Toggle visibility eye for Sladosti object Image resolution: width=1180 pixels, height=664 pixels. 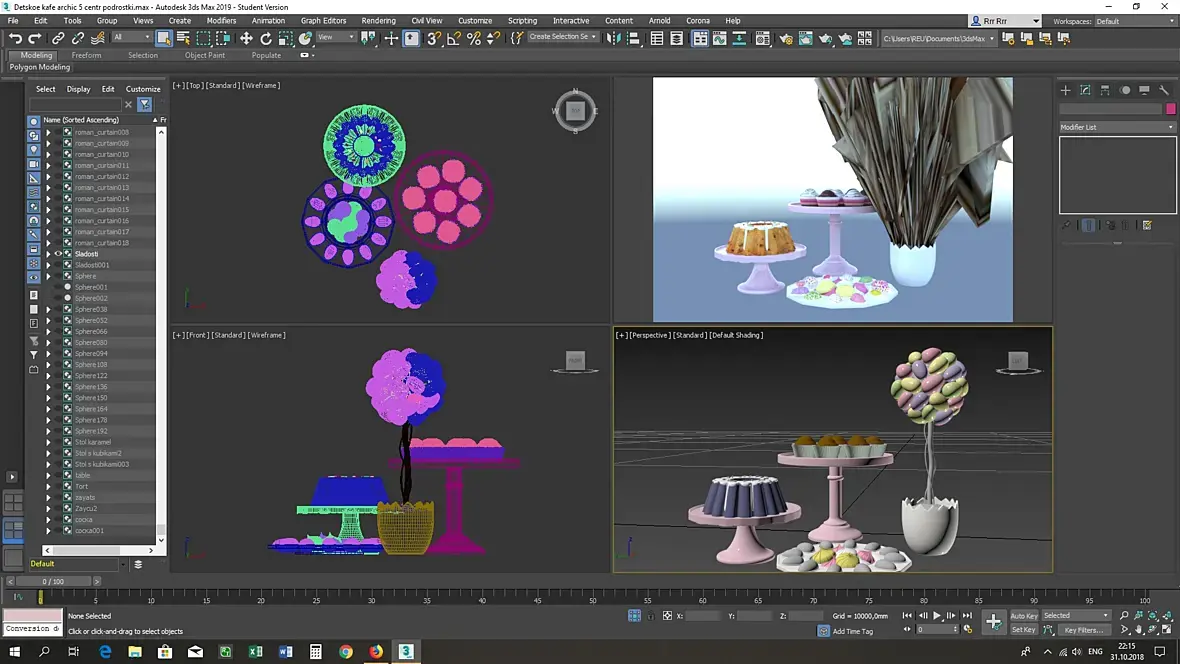58,254
